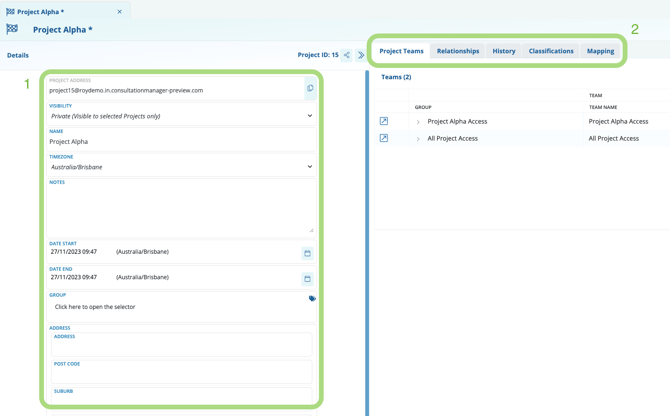The image size is (670, 416).
Task: Expand the Project Alpha Access row
Action: (x=418, y=122)
